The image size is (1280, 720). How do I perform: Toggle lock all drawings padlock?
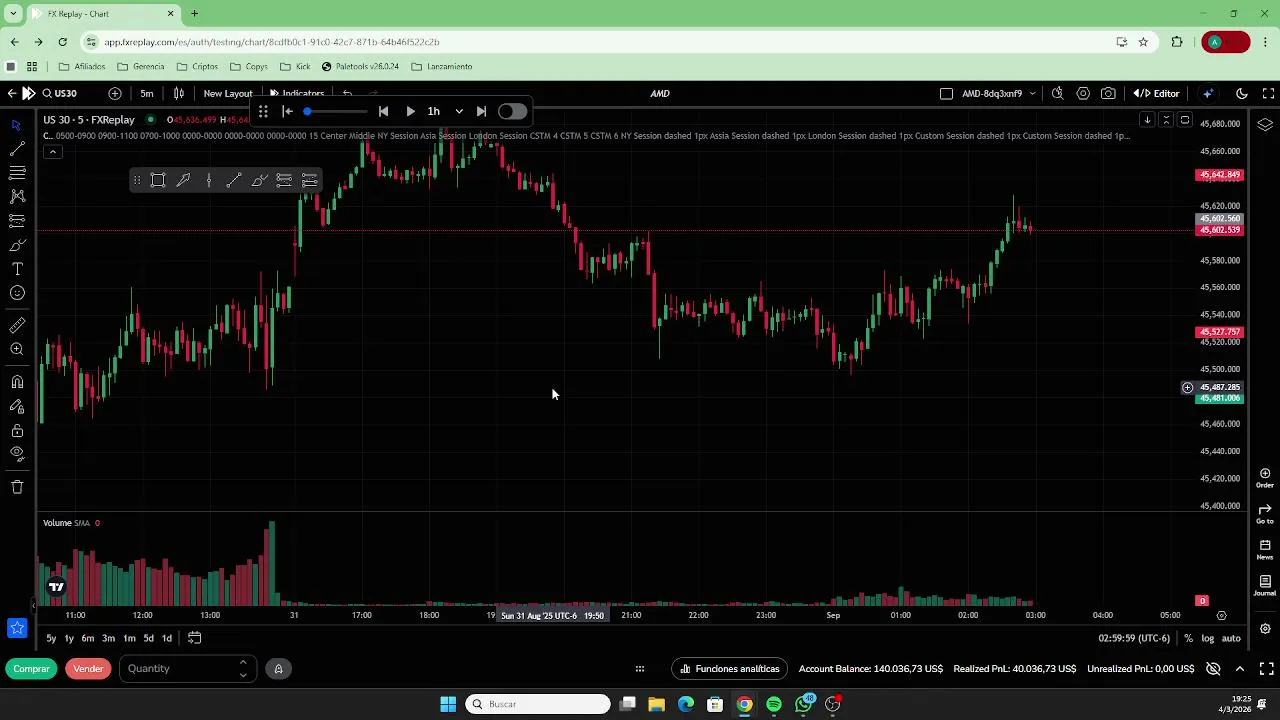17,430
